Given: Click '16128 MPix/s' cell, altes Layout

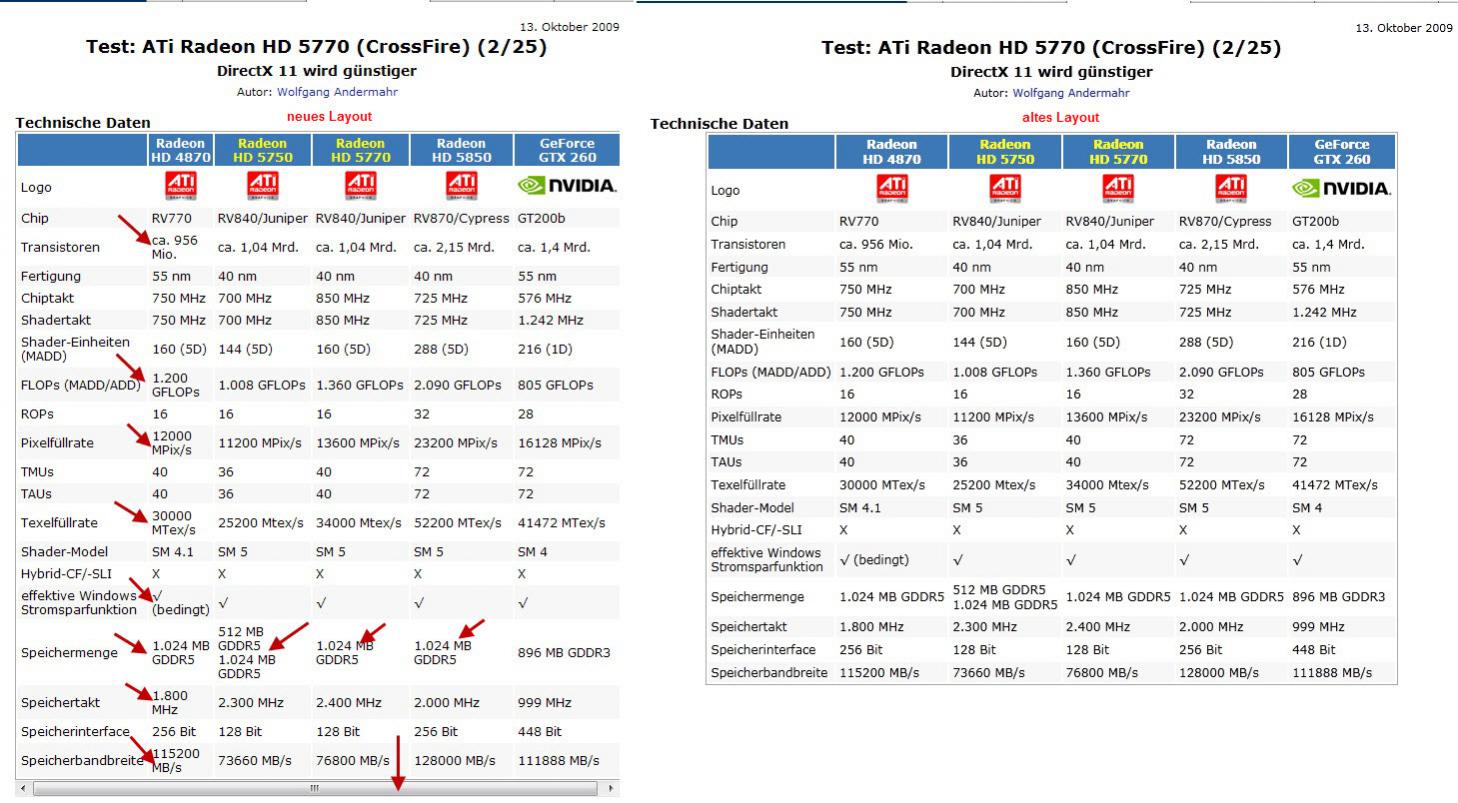Looking at the screenshot, I should [1333, 417].
